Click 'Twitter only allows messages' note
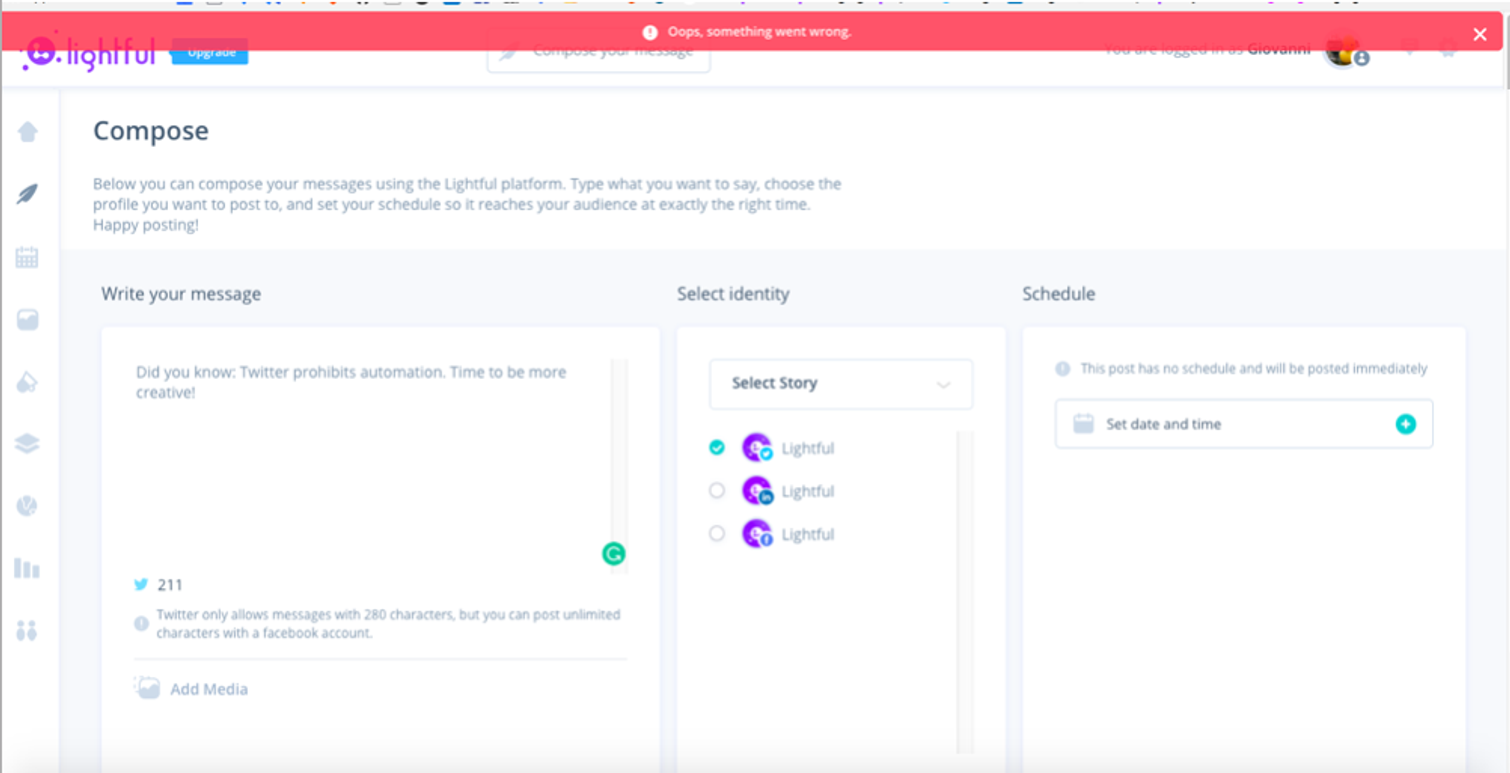1510x773 pixels. (x=388, y=623)
